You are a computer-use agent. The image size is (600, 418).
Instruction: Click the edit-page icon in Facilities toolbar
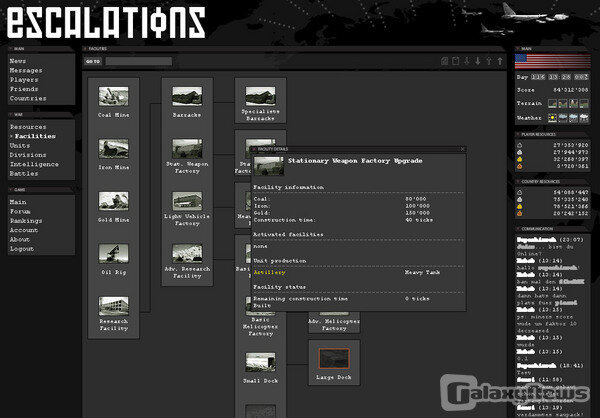(444, 61)
